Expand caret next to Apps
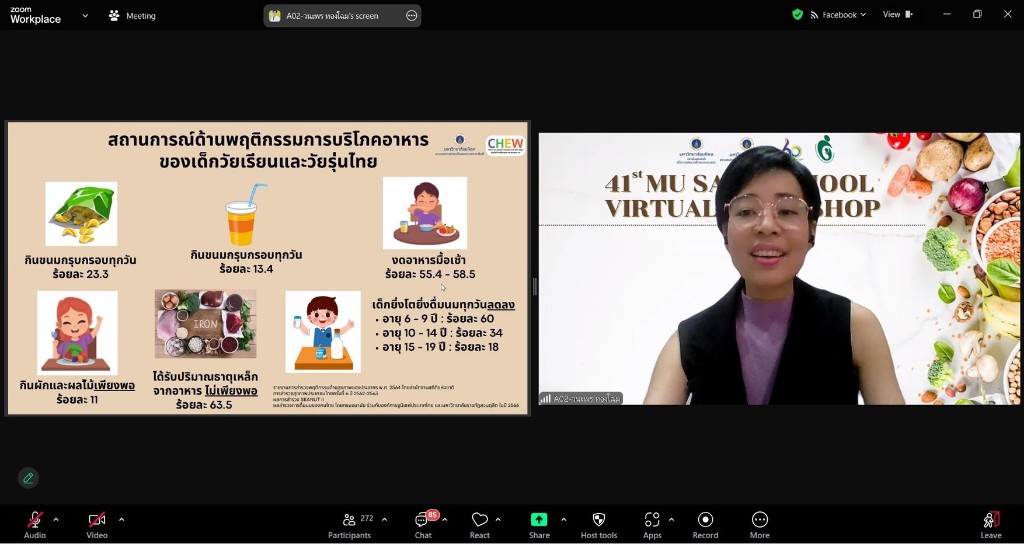Viewport: 1024px width, 544px height. 671,520
